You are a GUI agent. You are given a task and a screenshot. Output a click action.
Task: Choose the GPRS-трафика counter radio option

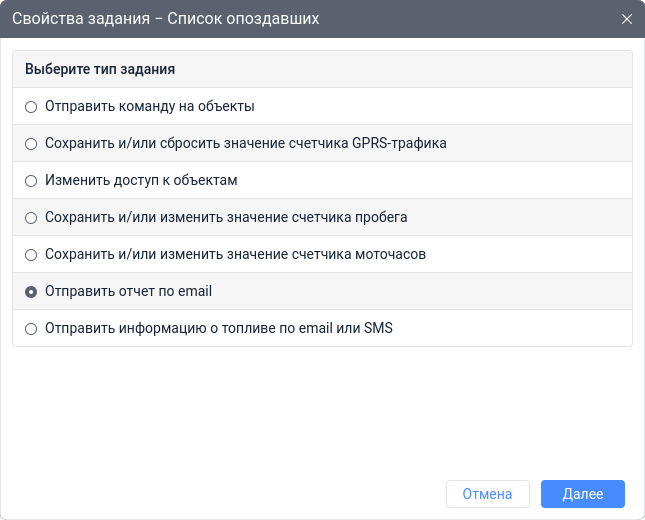click(x=31, y=143)
